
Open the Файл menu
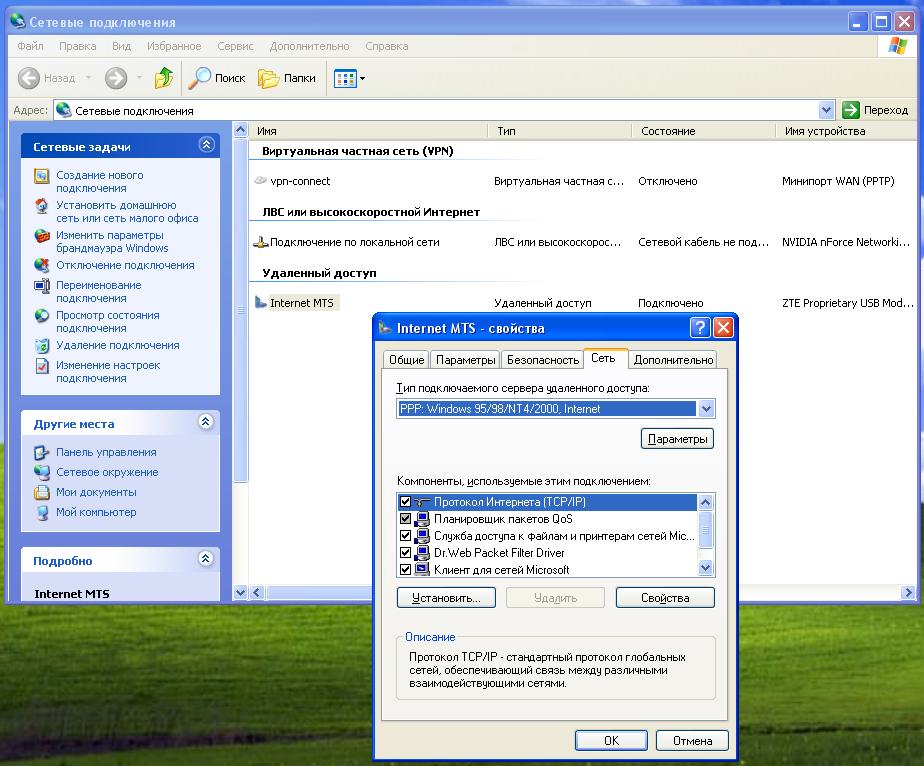click(x=30, y=46)
